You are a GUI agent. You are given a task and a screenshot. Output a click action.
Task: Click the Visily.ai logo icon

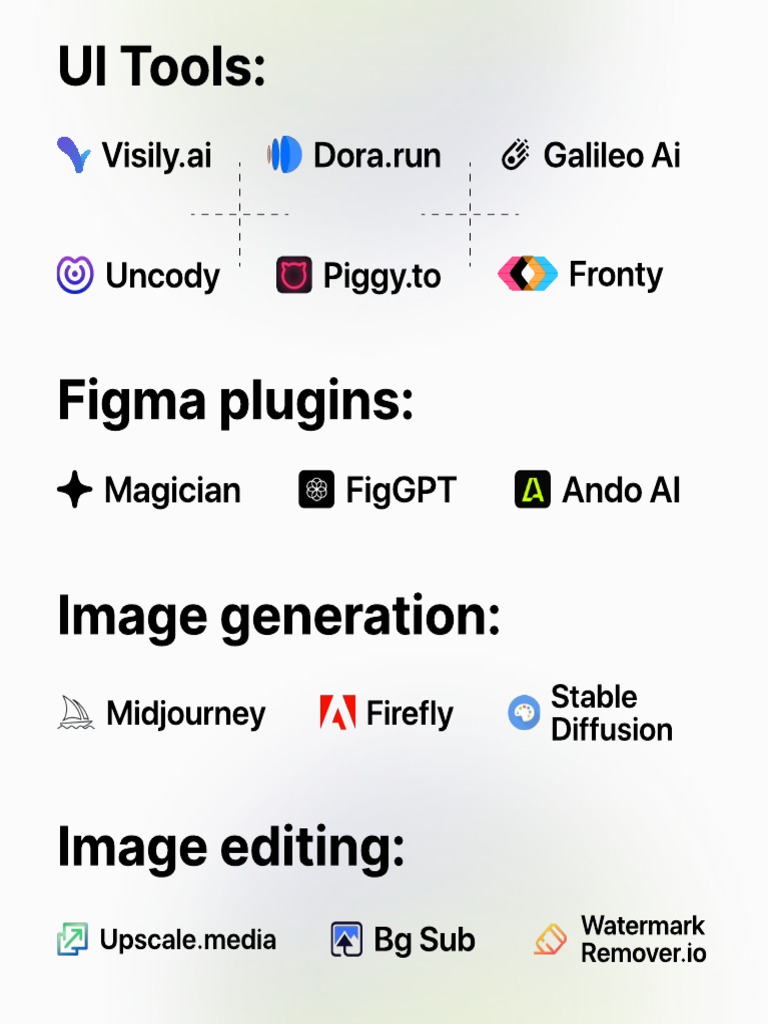(74, 155)
